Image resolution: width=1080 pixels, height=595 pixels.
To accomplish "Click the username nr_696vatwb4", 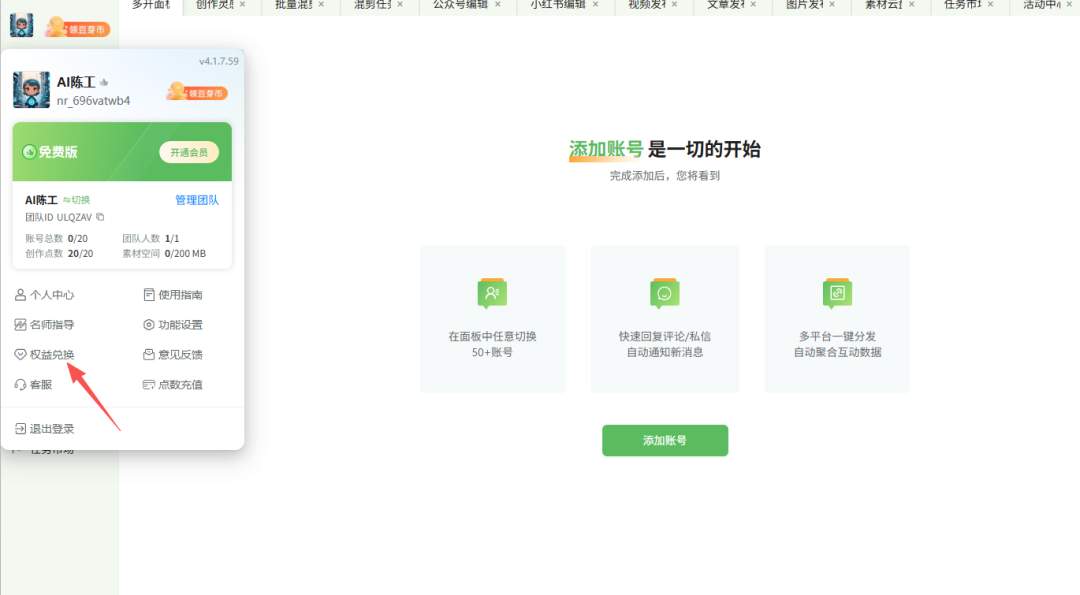I will click(94, 101).
